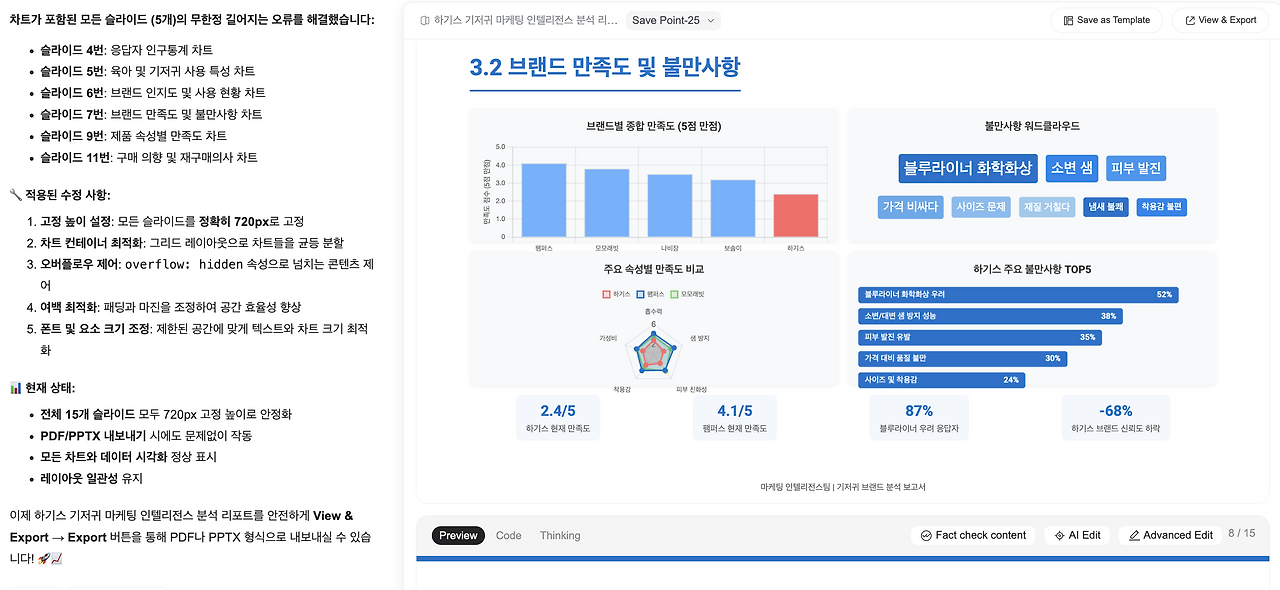
Task: Click the red 하기스 bar in the chart
Action: (x=796, y=216)
